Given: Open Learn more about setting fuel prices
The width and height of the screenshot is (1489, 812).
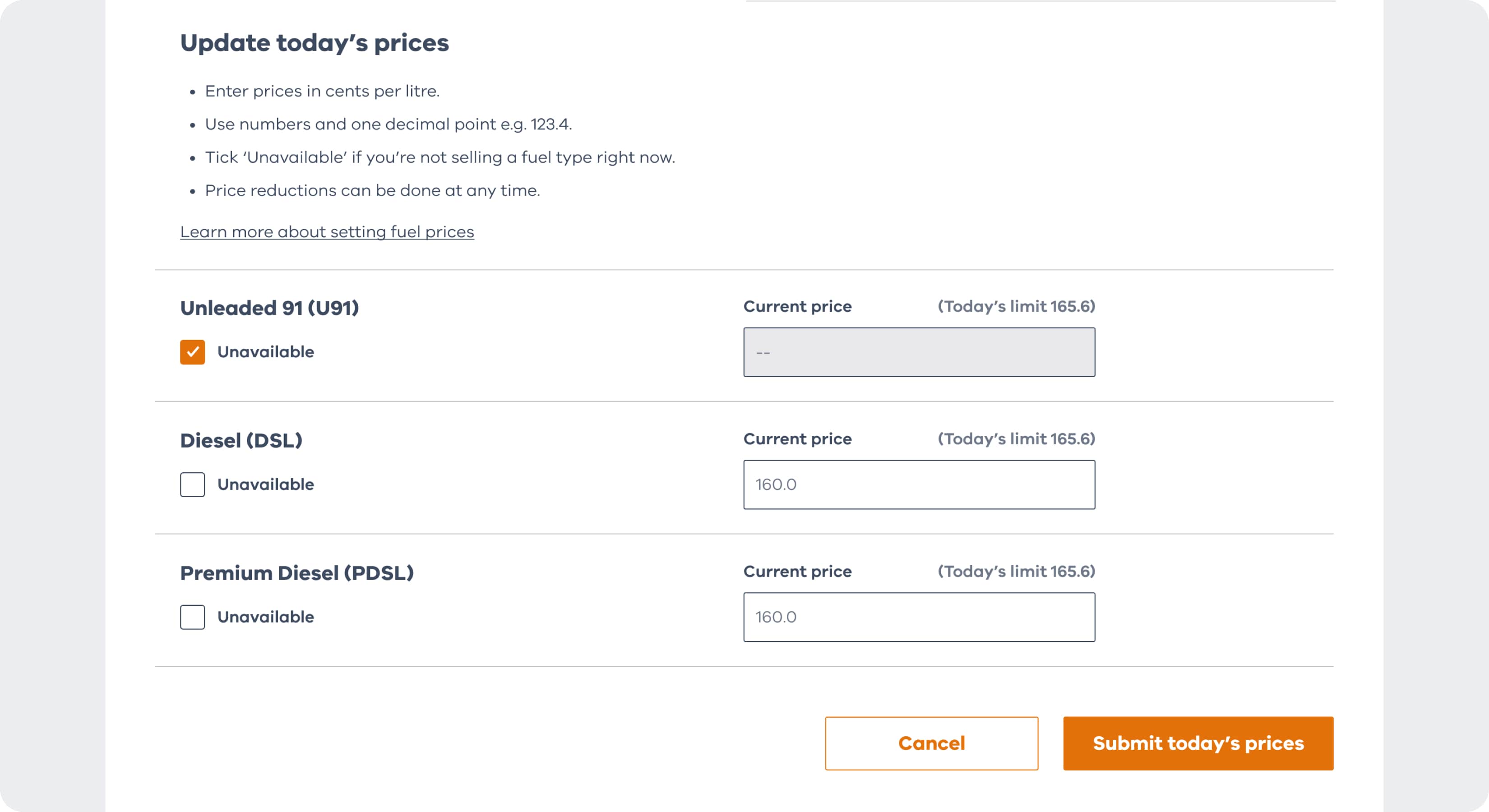Looking at the screenshot, I should point(327,232).
